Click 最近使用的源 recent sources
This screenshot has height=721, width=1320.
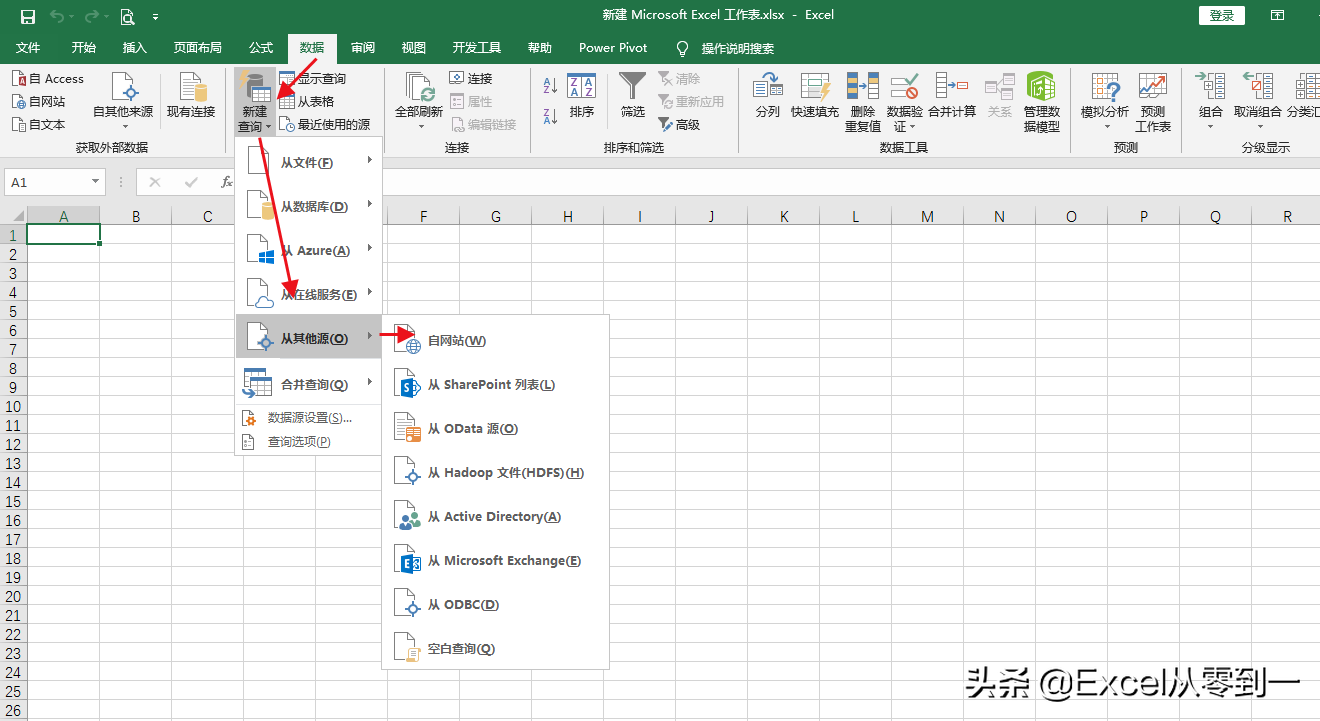pos(325,125)
